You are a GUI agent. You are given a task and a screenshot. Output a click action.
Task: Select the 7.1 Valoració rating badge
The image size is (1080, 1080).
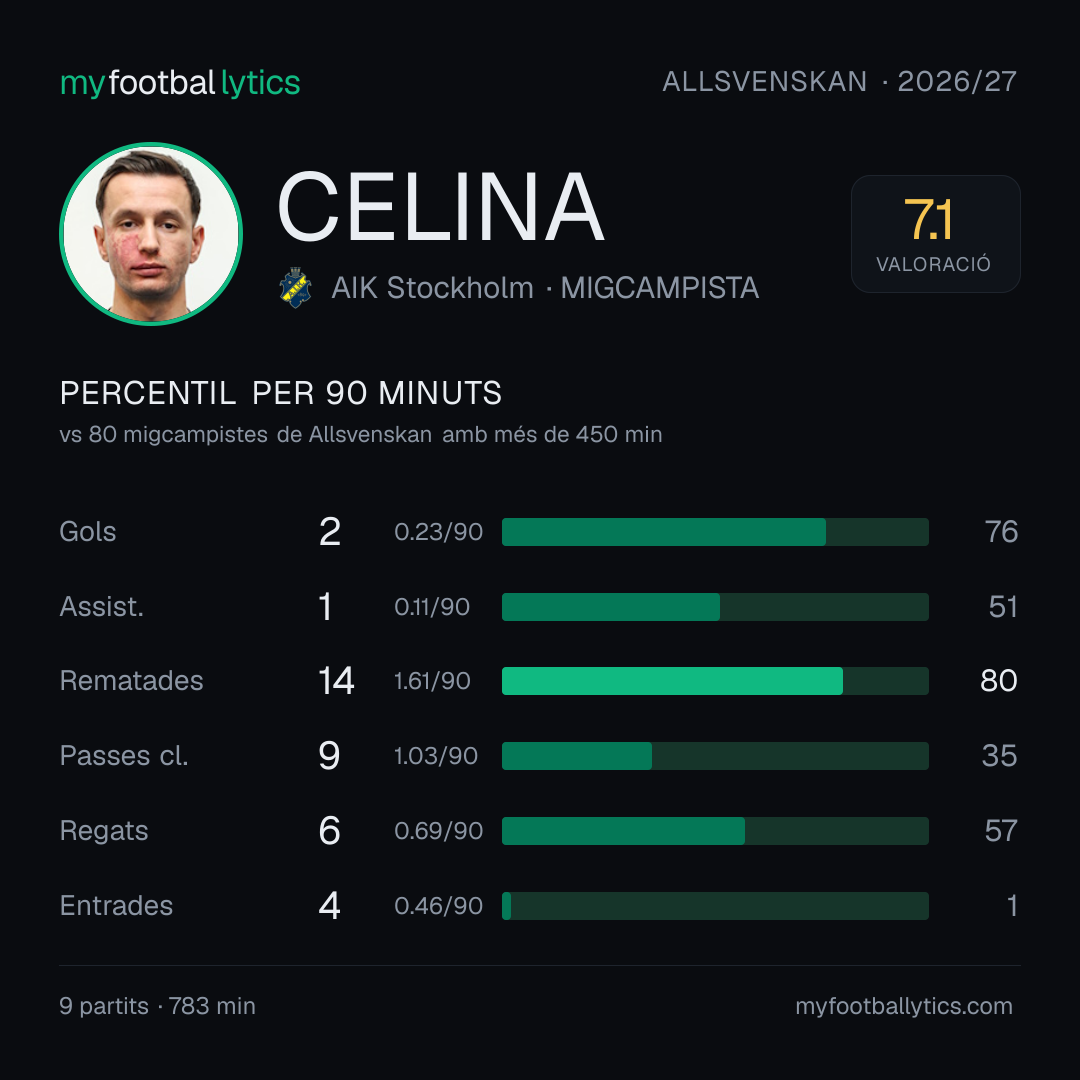(x=935, y=233)
